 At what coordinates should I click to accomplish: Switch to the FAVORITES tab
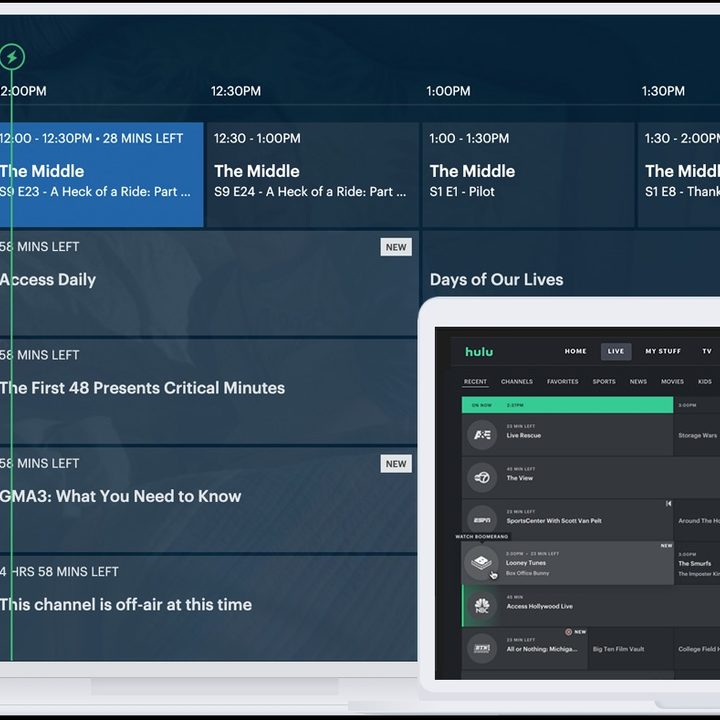pyautogui.click(x=562, y=382)
